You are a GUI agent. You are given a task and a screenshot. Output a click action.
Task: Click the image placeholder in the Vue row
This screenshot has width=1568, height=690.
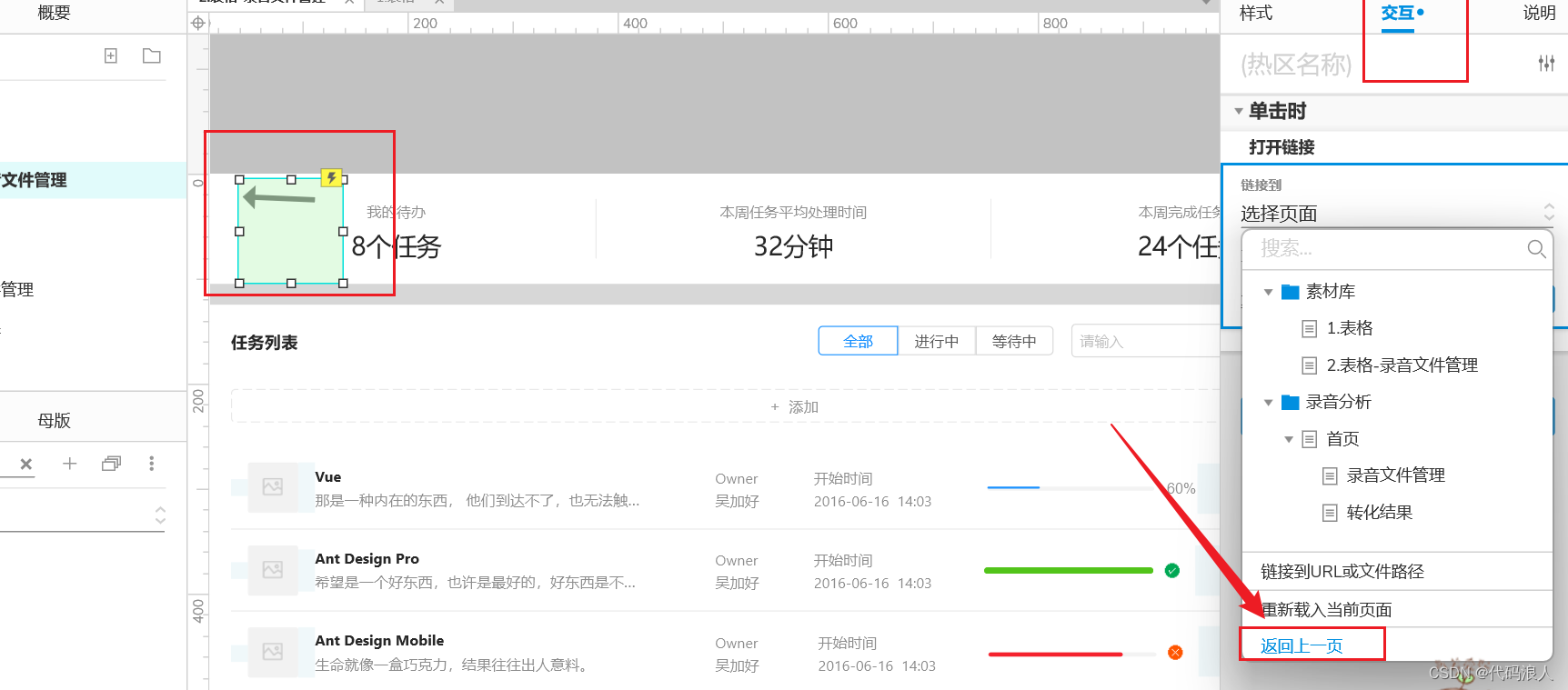[273, 487]
